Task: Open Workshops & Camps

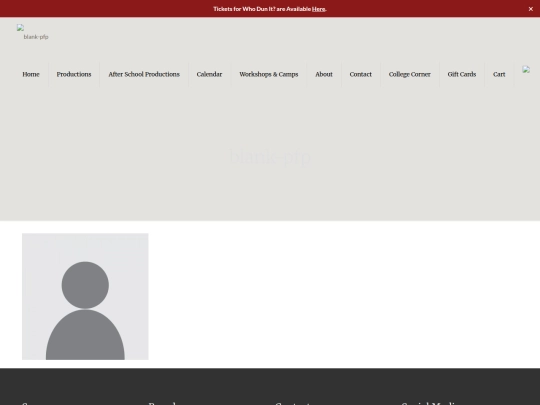Action: pyautogui.click(x=269, y=74)
